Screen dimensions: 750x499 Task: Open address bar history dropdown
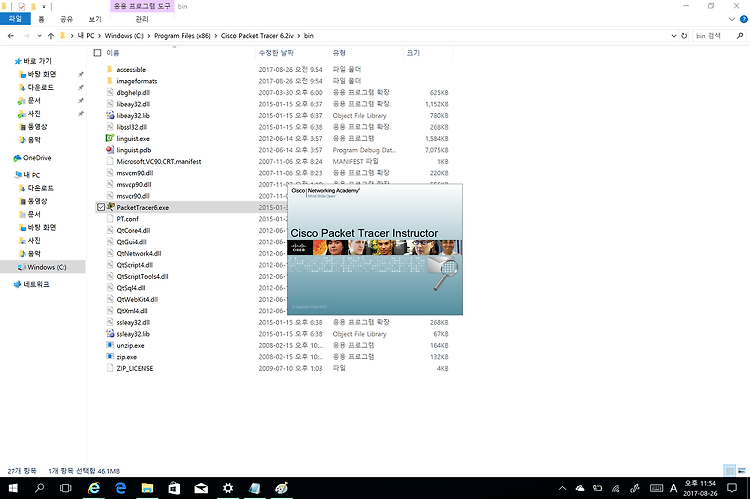click(x=674, y=36)
